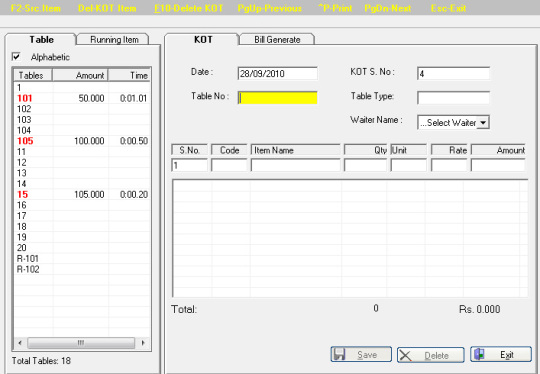Click Del-KOT Item in top bar
The width and height of the screenshot is (540, 374).
(107, 8)
